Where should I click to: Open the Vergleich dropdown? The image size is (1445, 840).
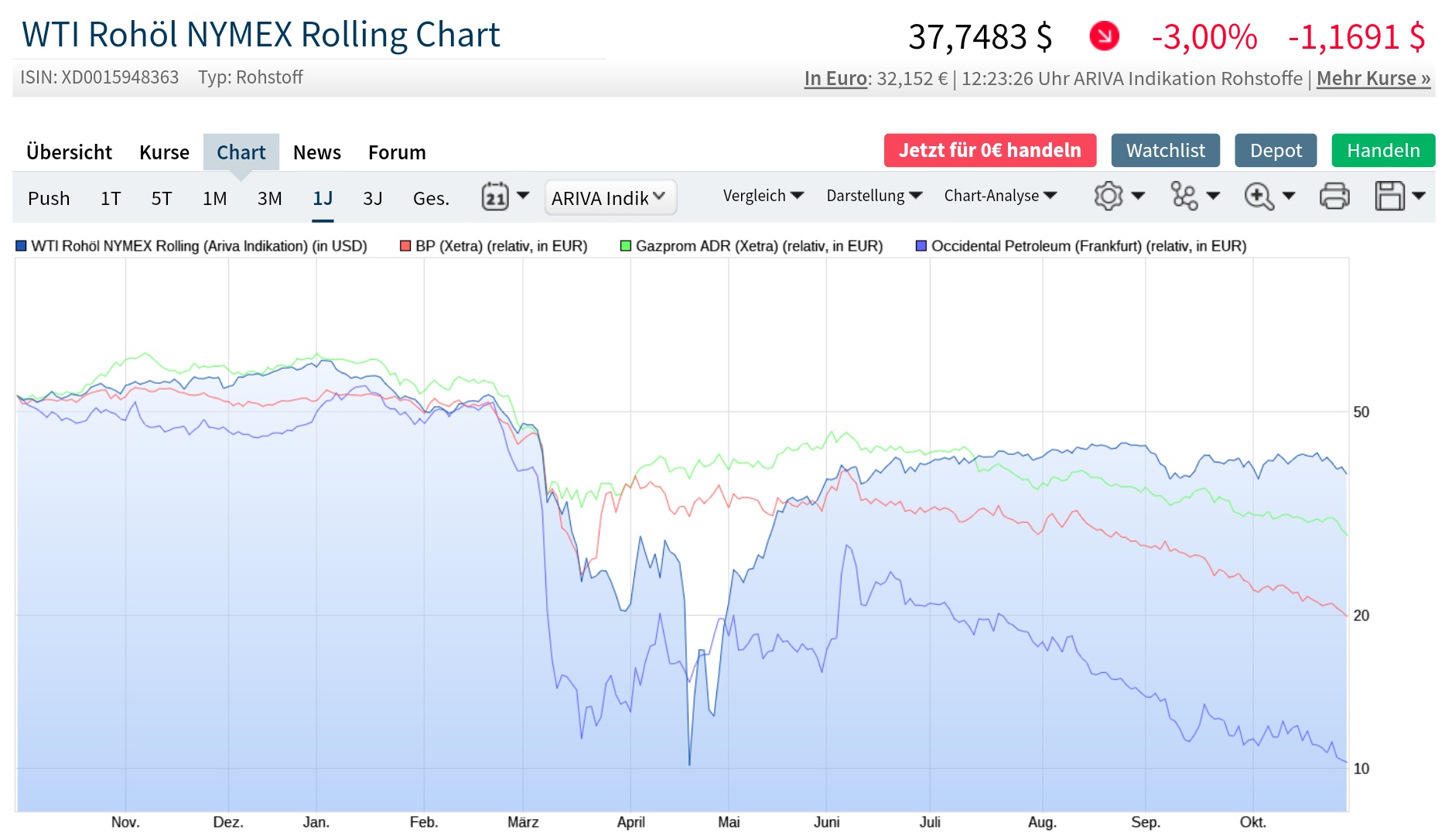tap(763, 196)
